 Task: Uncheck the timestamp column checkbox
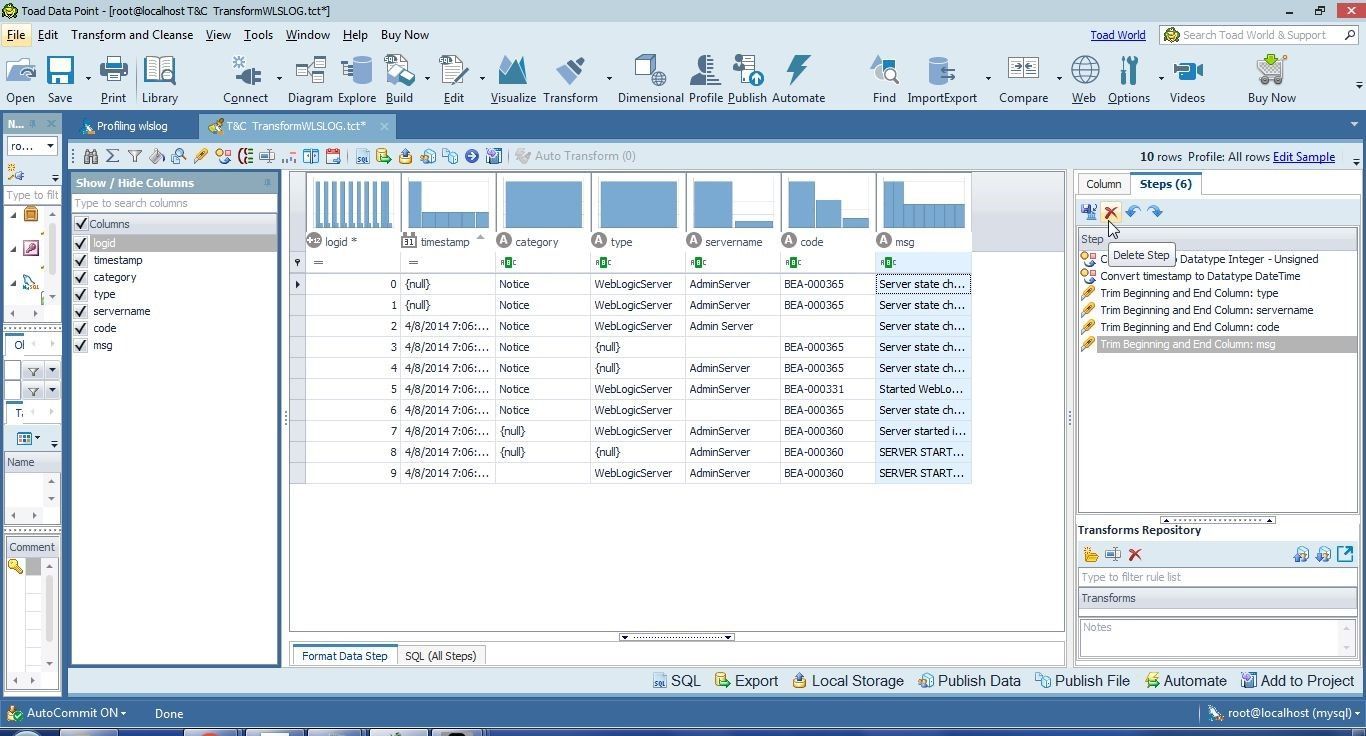81,260
